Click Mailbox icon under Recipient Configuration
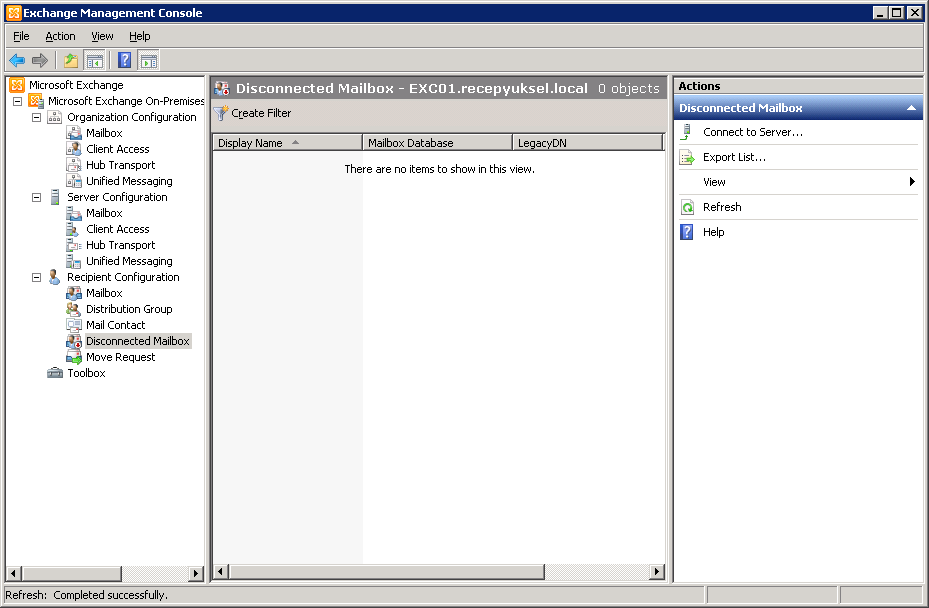The width and height of the screenshot is (929, 608). click(73, 293)
